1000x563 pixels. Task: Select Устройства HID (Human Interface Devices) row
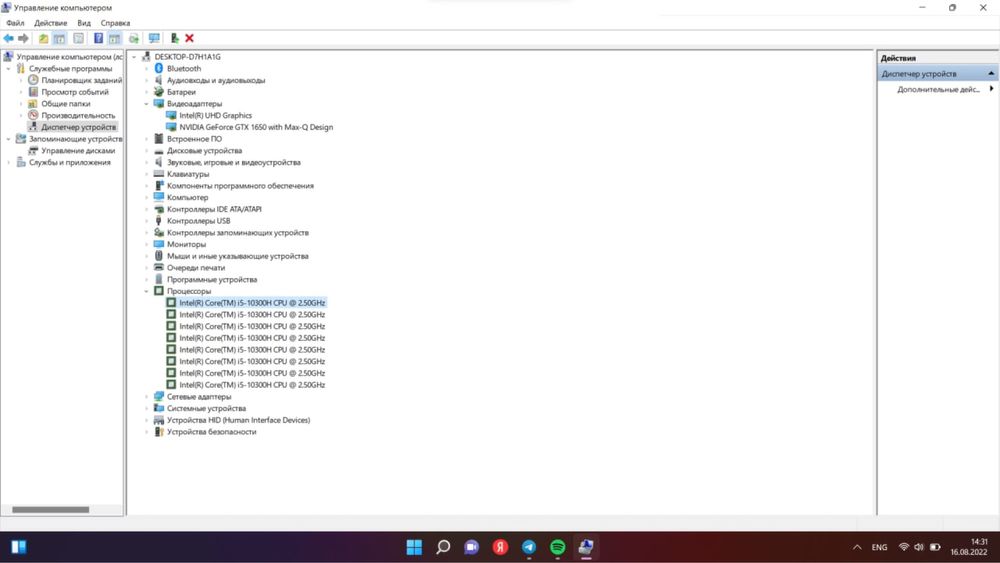pyautogui.click(x=239, y=420)
